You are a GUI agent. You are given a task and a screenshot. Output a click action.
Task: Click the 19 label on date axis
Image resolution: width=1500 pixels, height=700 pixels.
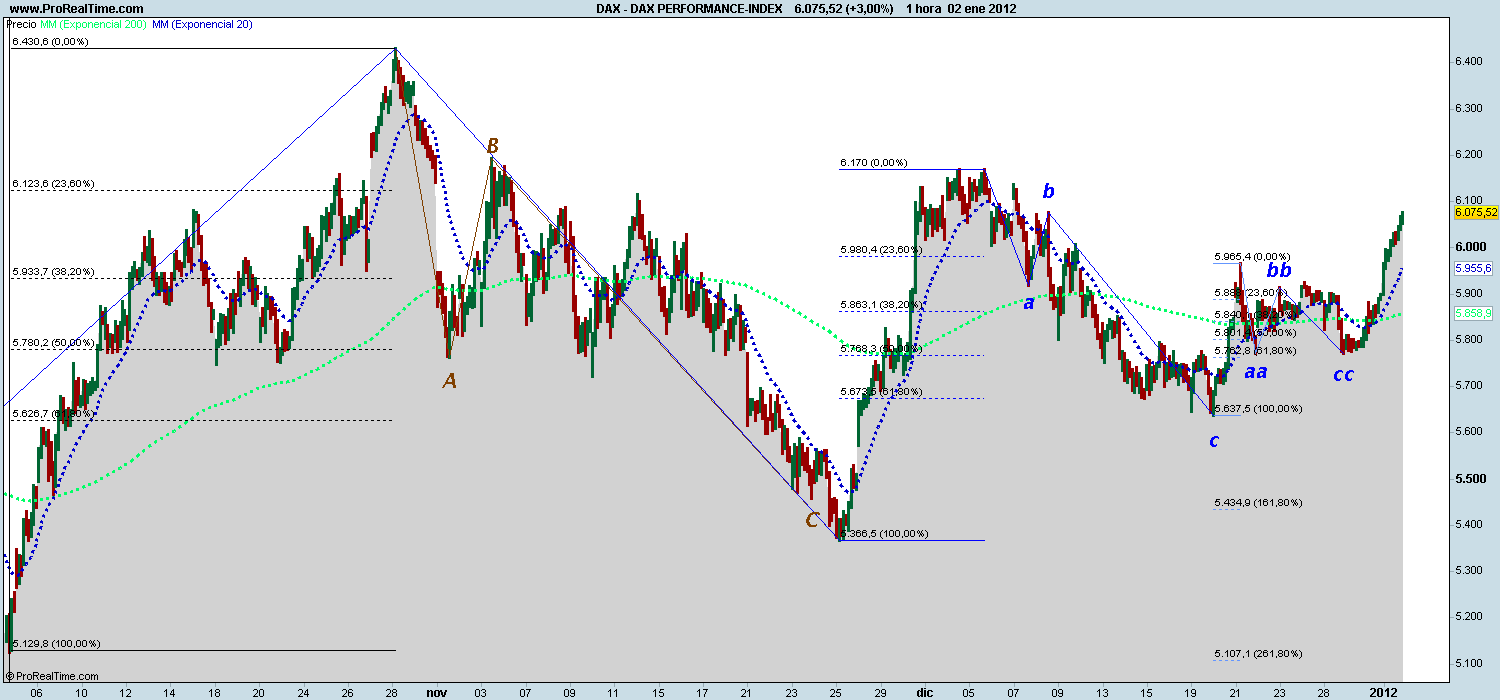click(1189, 691)
